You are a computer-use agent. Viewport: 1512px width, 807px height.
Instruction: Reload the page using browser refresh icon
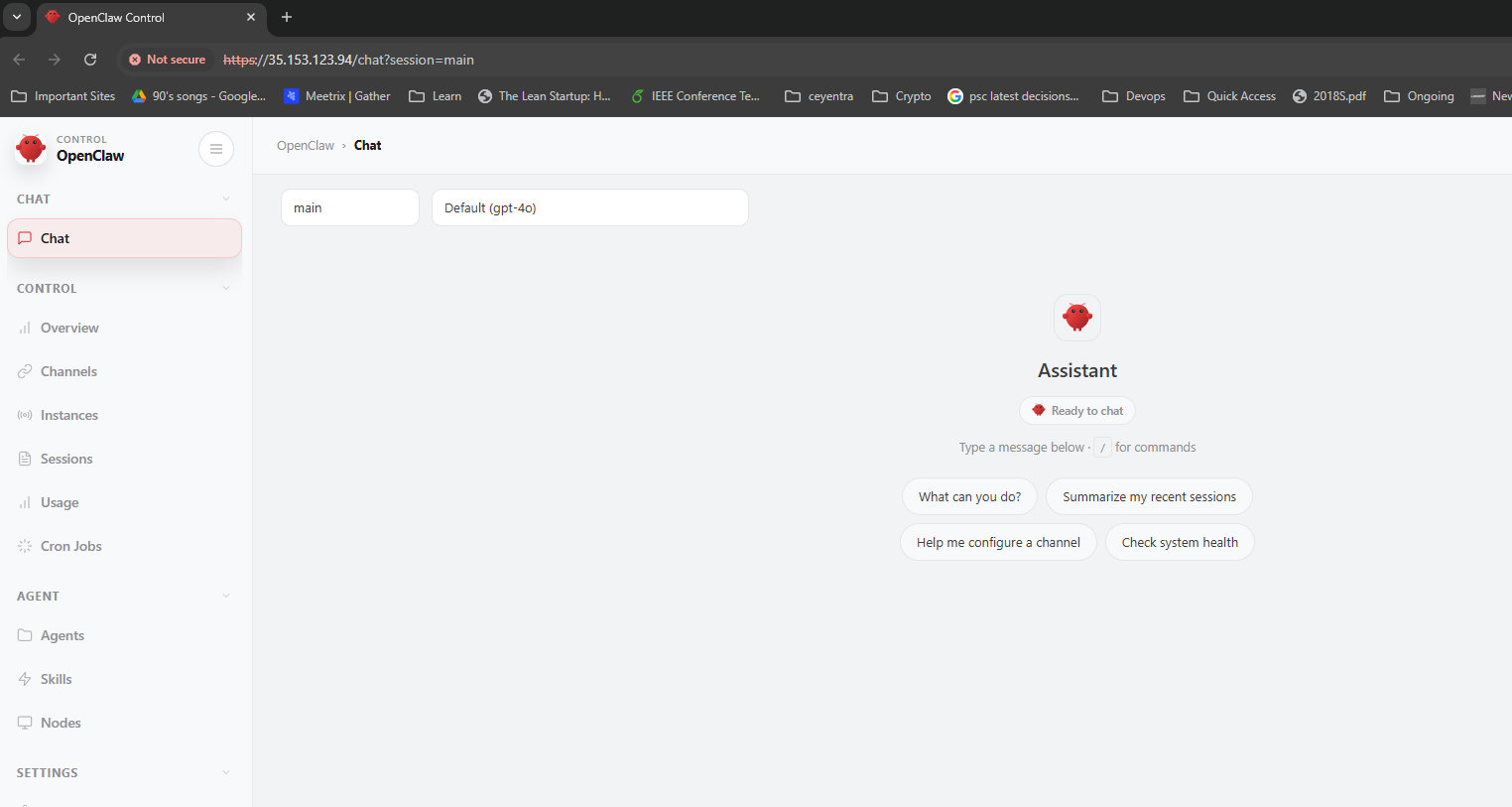90,60
